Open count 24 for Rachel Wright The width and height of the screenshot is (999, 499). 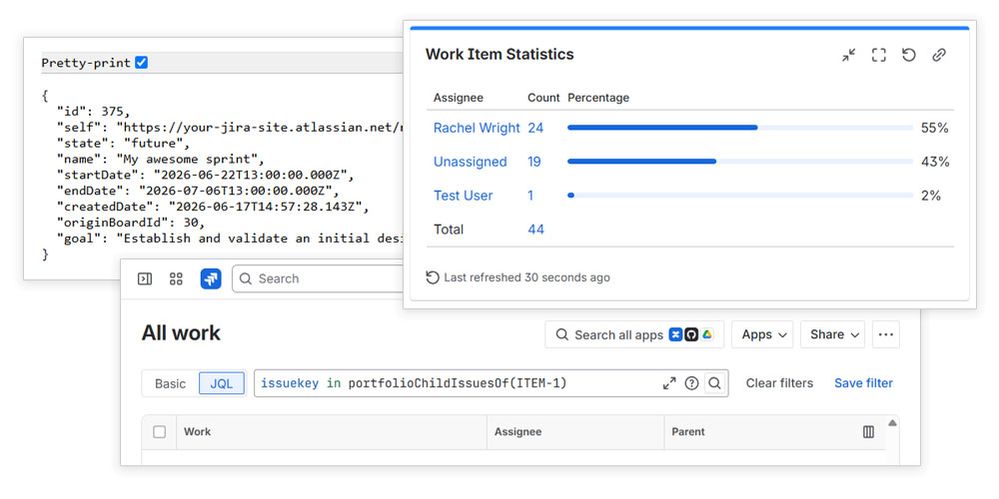(535, 128)
